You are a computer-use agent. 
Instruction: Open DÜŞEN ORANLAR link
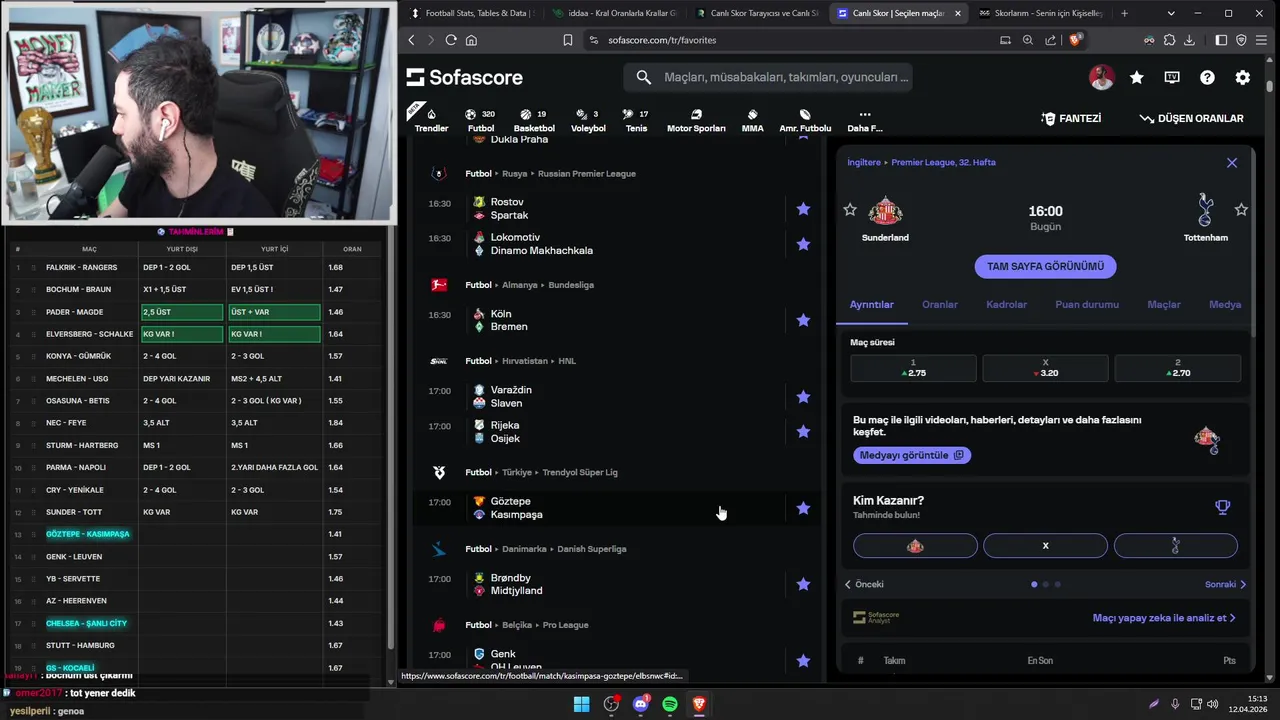(x=1191, y=118)
